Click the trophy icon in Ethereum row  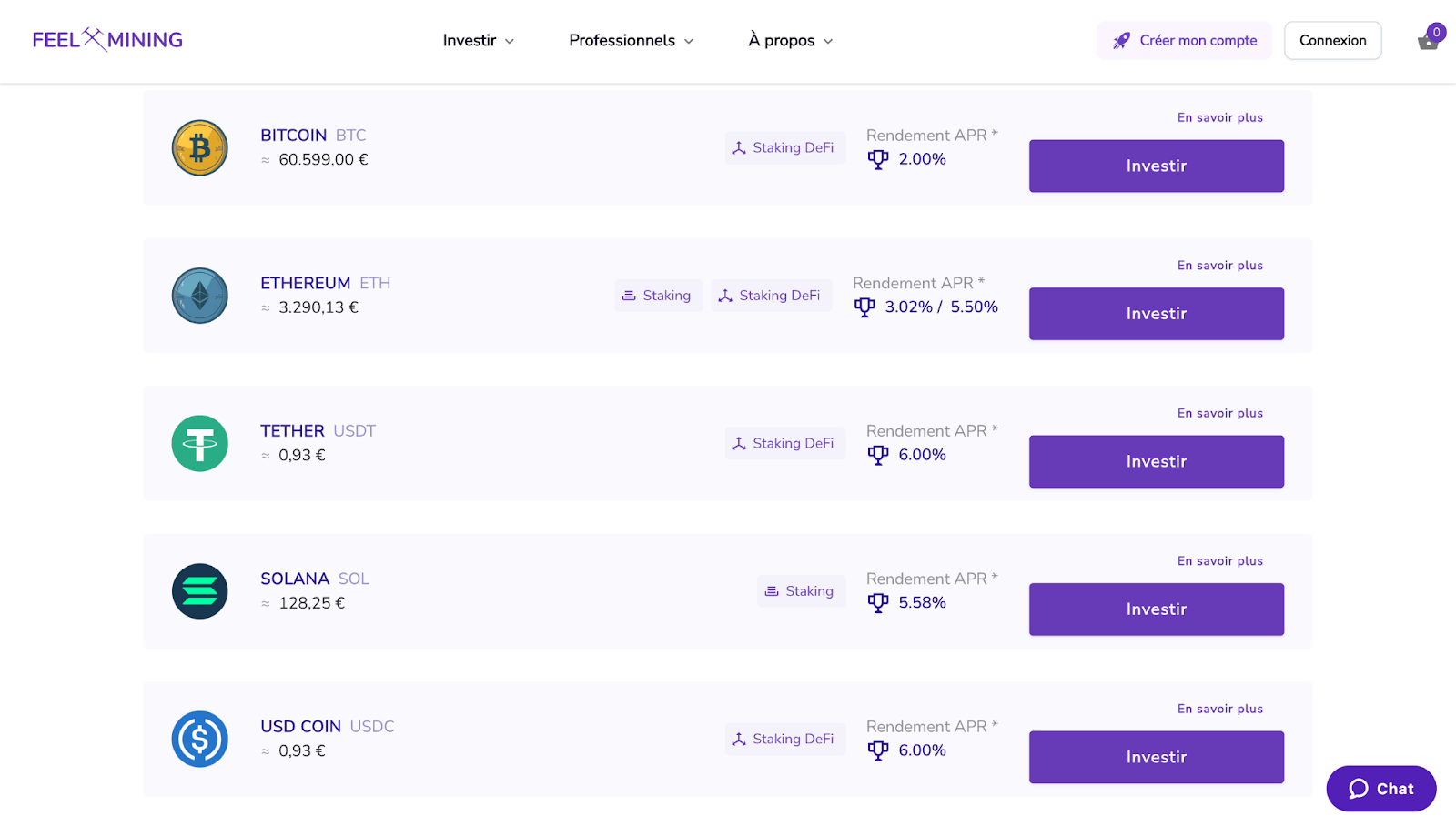coord(864,307)
